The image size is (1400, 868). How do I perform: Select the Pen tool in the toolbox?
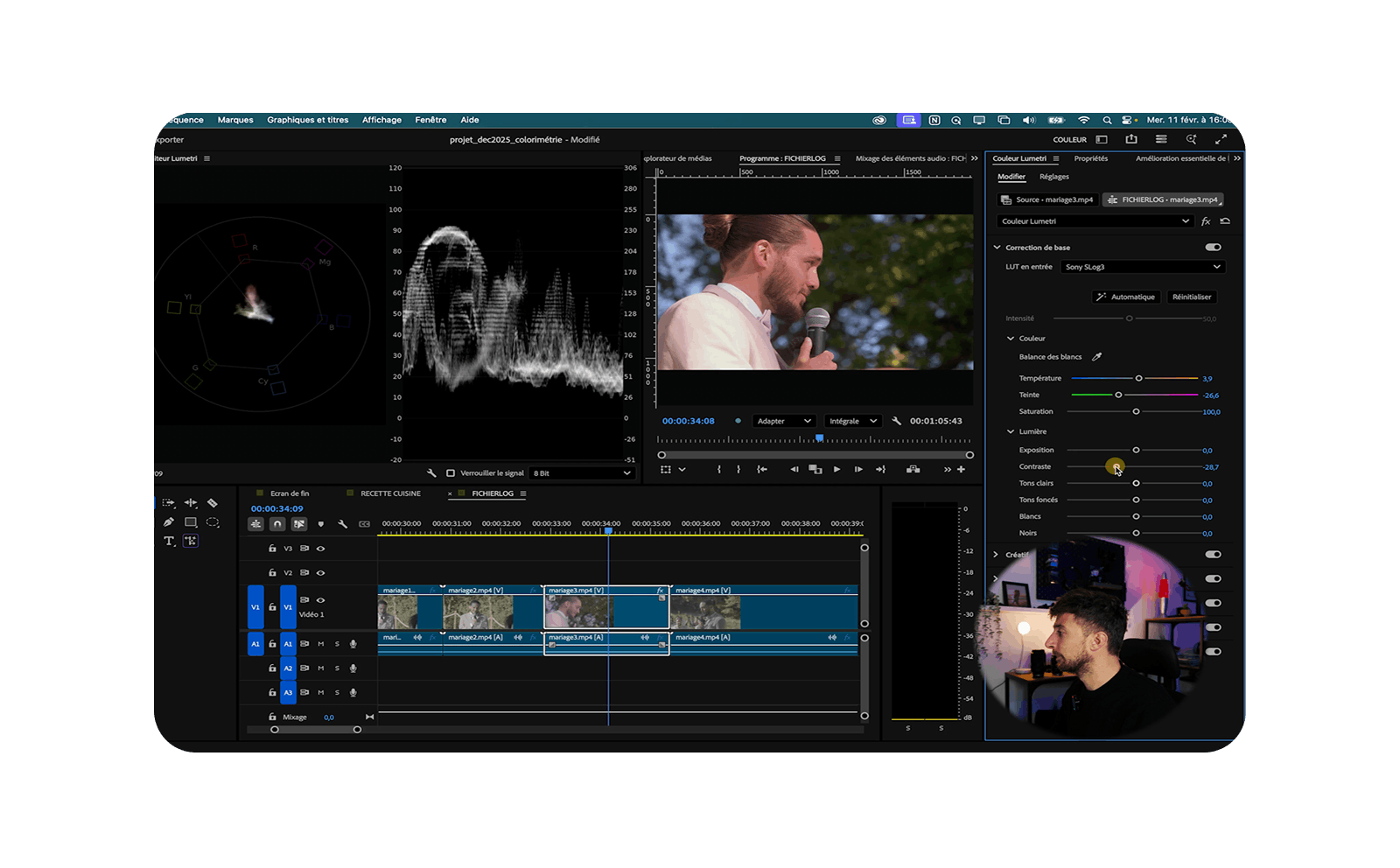[169, 522]
